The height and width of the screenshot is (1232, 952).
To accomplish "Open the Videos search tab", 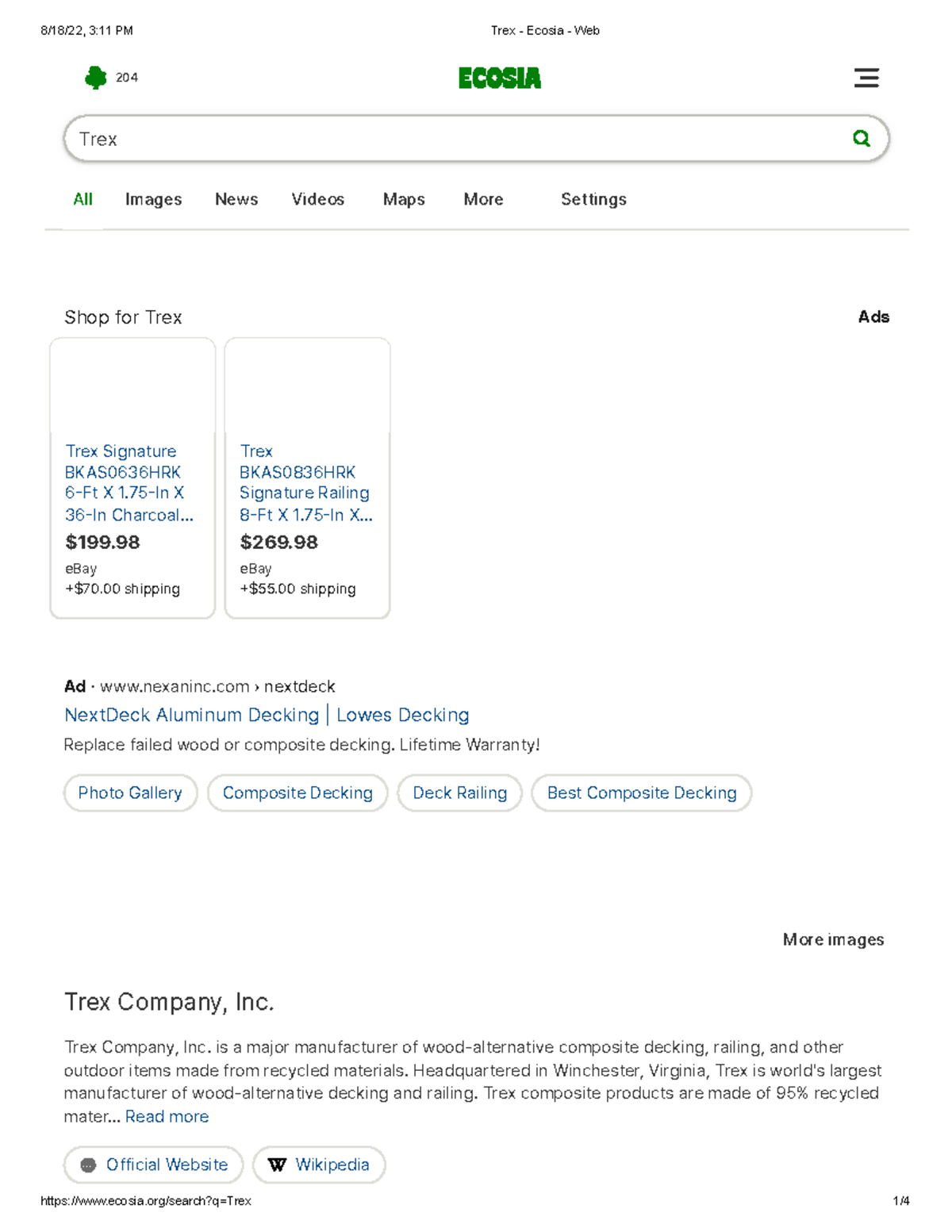I will (x=317, y=199).
